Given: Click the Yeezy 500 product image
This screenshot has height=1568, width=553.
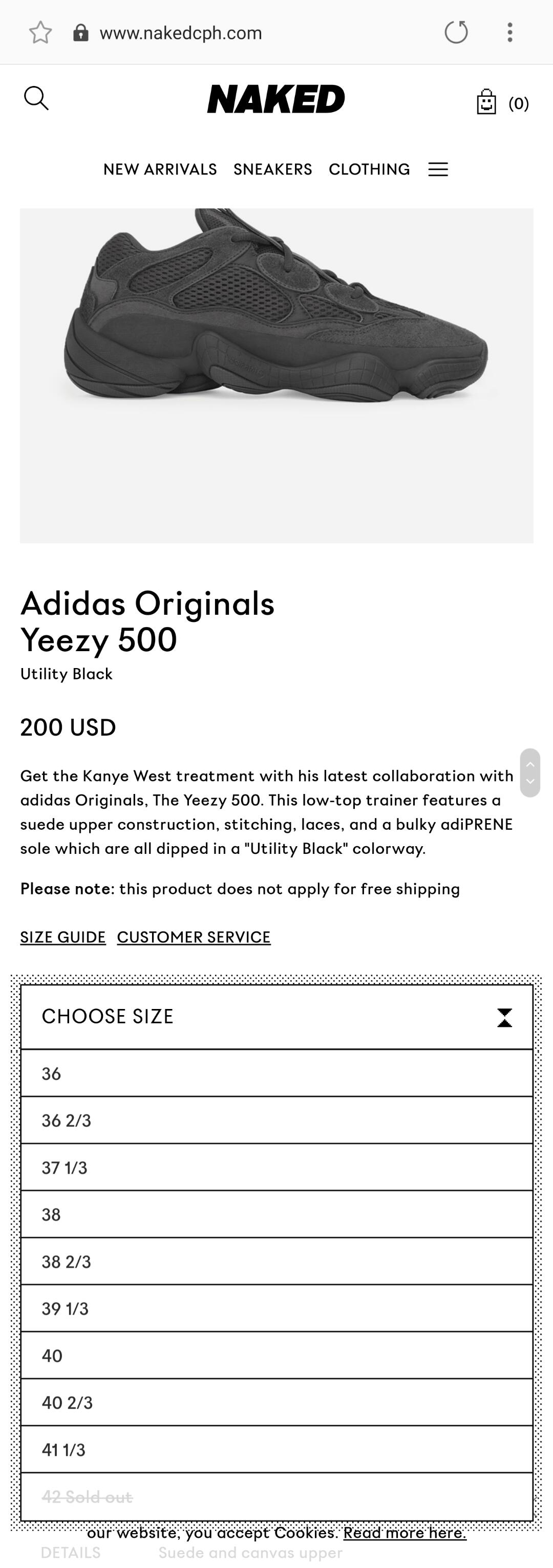Looking at the screenshot, I should coord(276,376).
